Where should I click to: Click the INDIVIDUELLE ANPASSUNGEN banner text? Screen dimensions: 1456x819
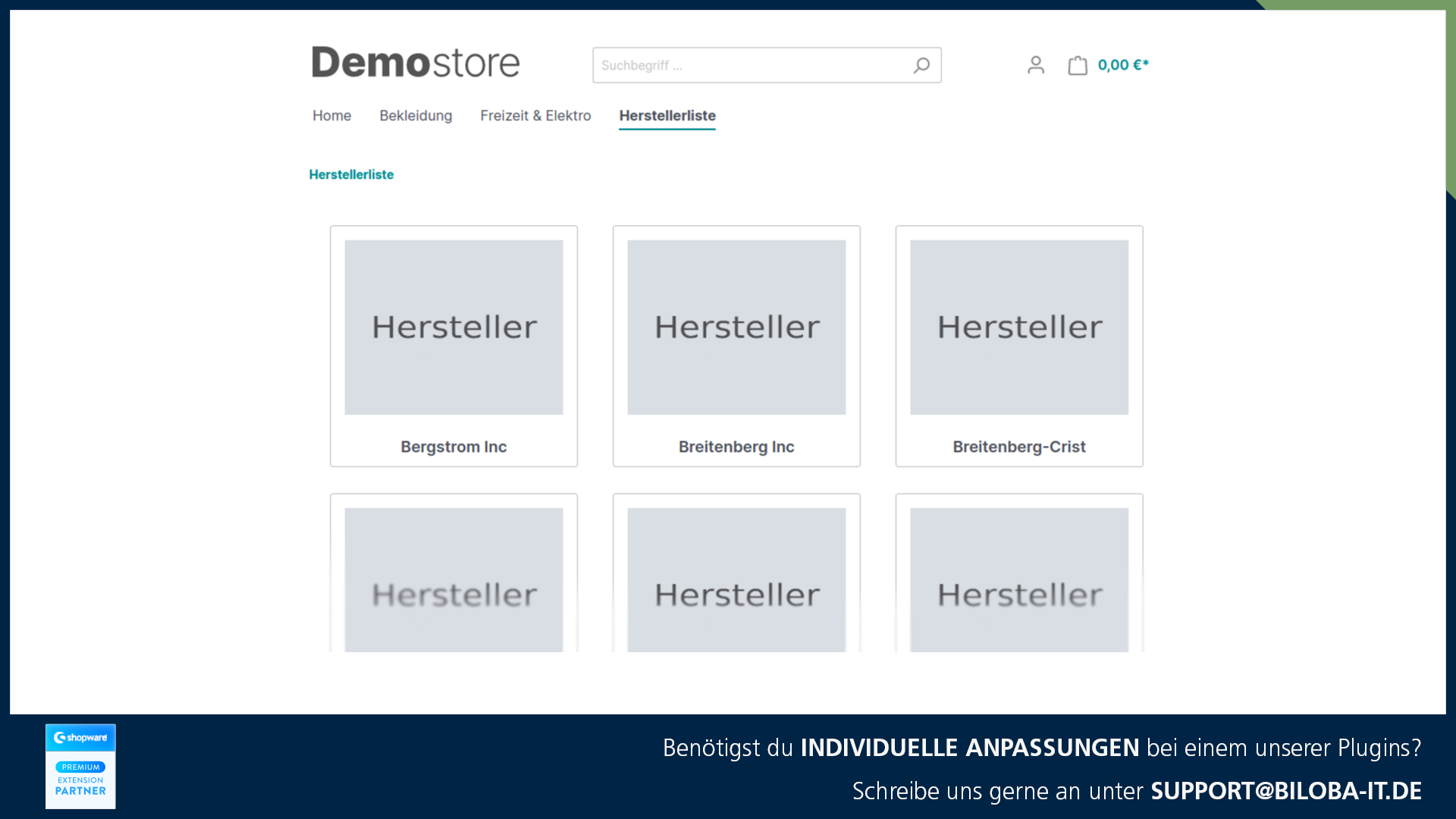pyautogui.click(x=970, y=748)
